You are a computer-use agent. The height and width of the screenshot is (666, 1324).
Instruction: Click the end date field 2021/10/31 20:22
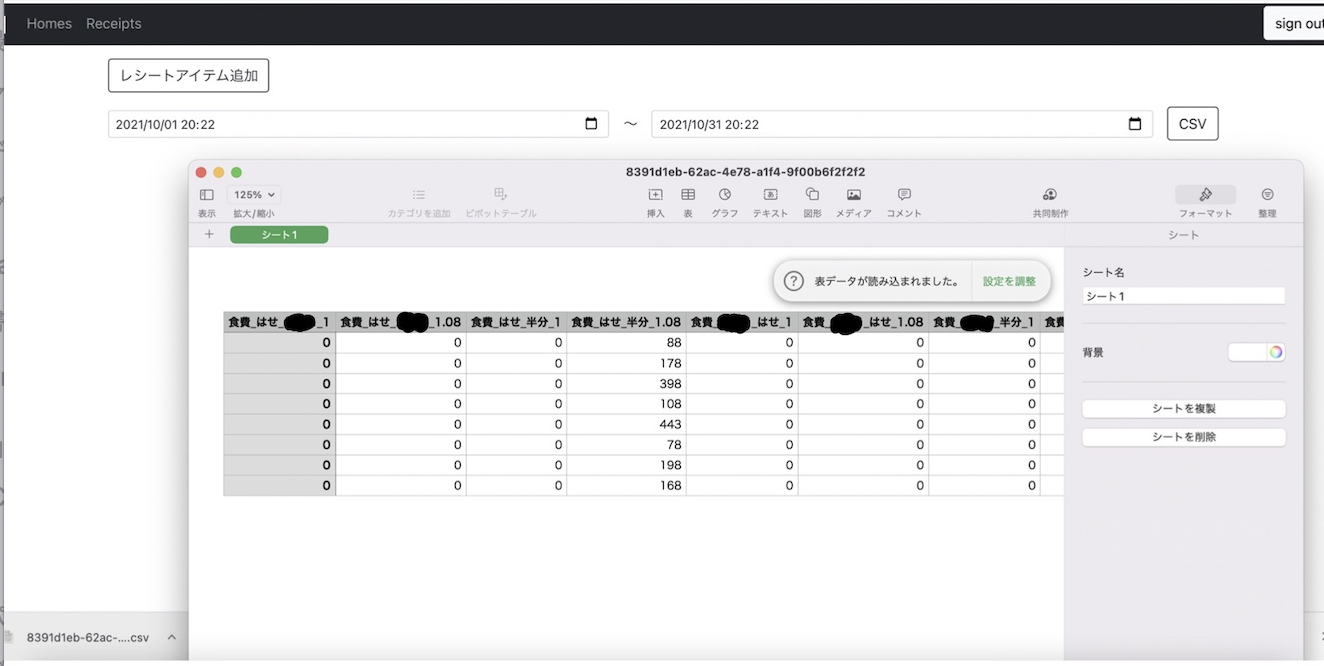click(901, 124)
